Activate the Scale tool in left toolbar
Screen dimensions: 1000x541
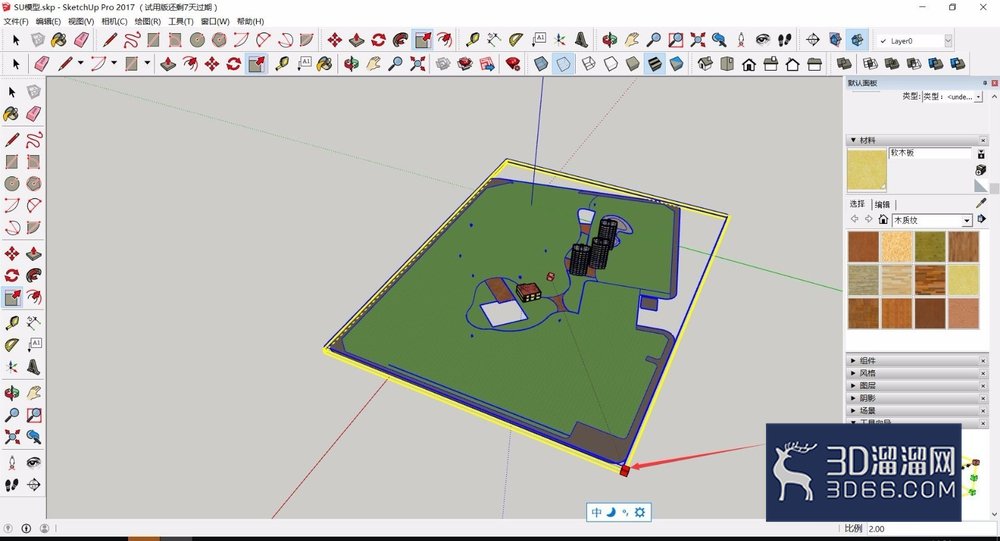[x=11, y=297]
